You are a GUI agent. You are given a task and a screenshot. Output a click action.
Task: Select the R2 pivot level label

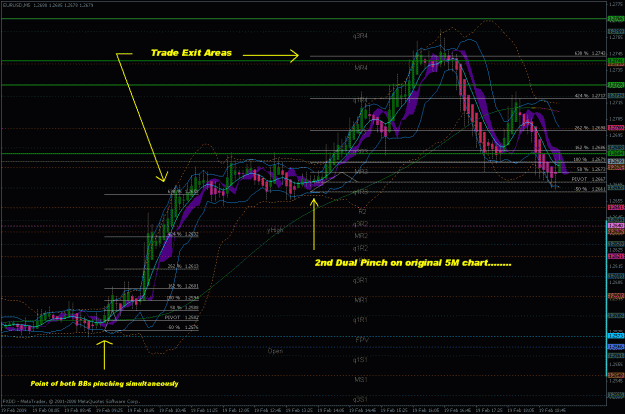point(362,212)
